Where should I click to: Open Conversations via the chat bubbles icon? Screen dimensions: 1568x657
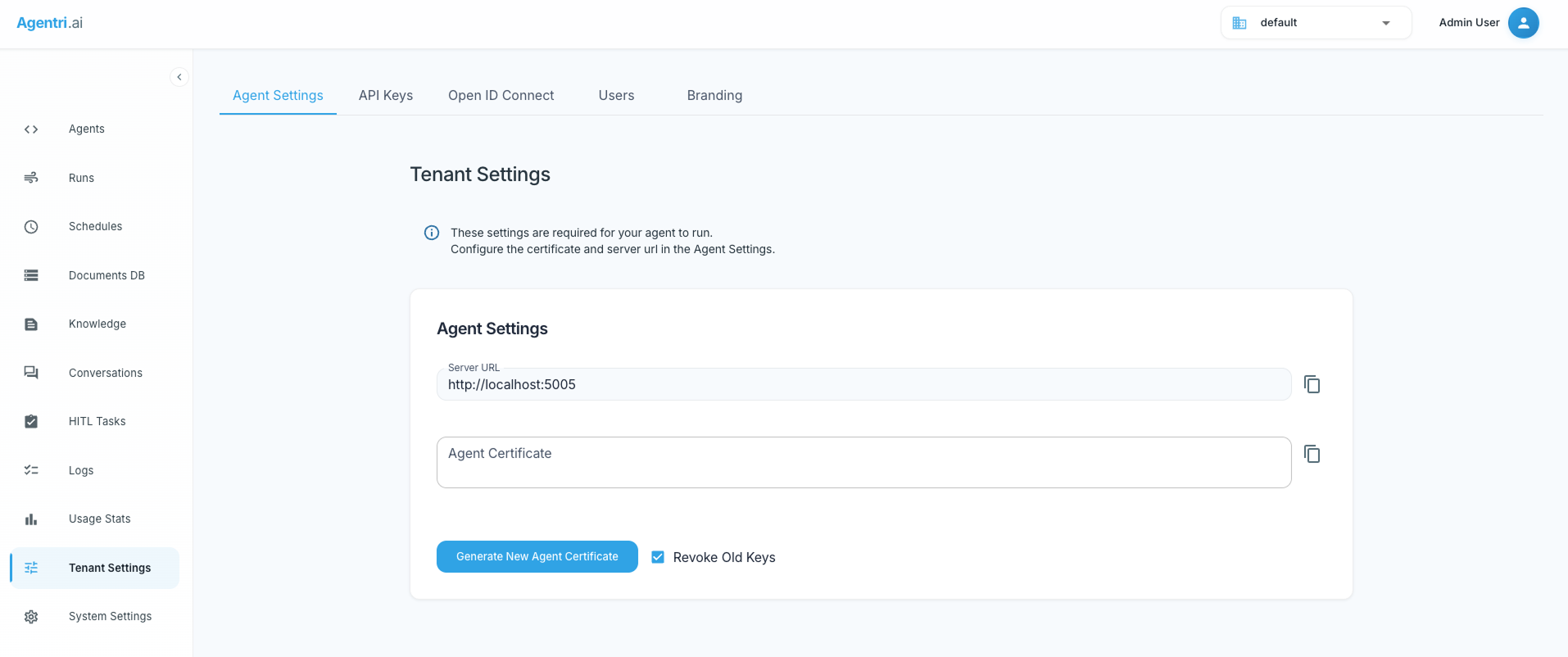pyautogui.click(x=31, y=373)
